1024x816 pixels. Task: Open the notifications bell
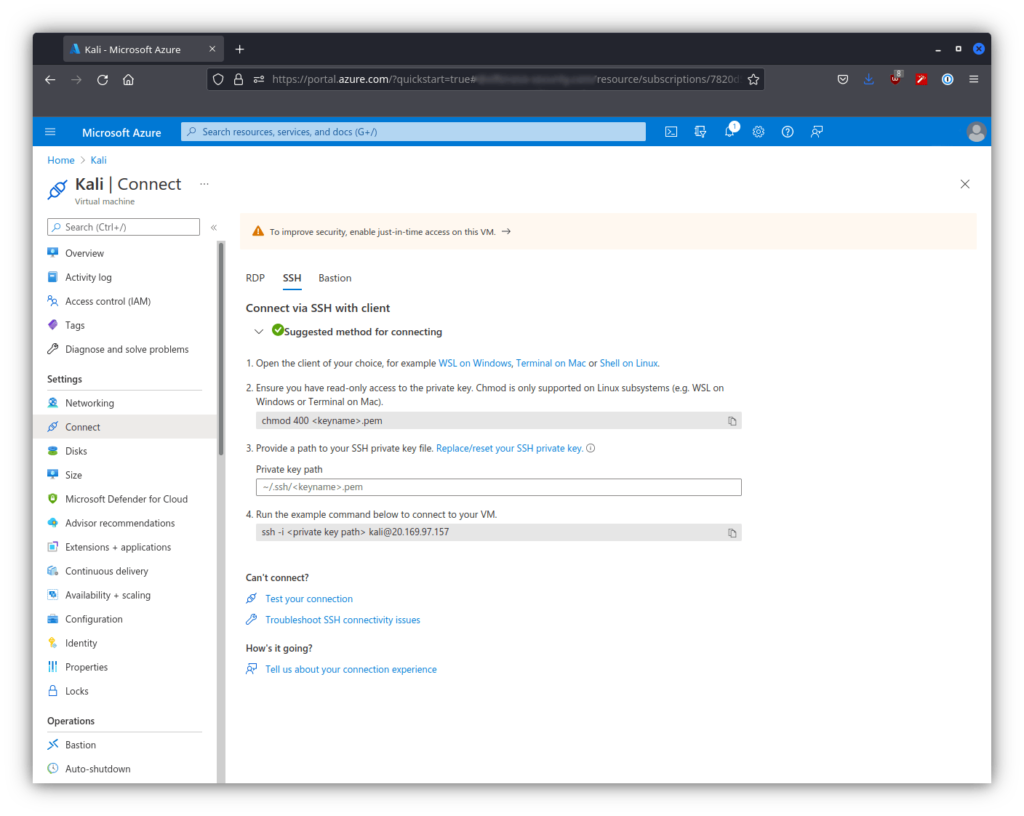(x=729, y=132)
